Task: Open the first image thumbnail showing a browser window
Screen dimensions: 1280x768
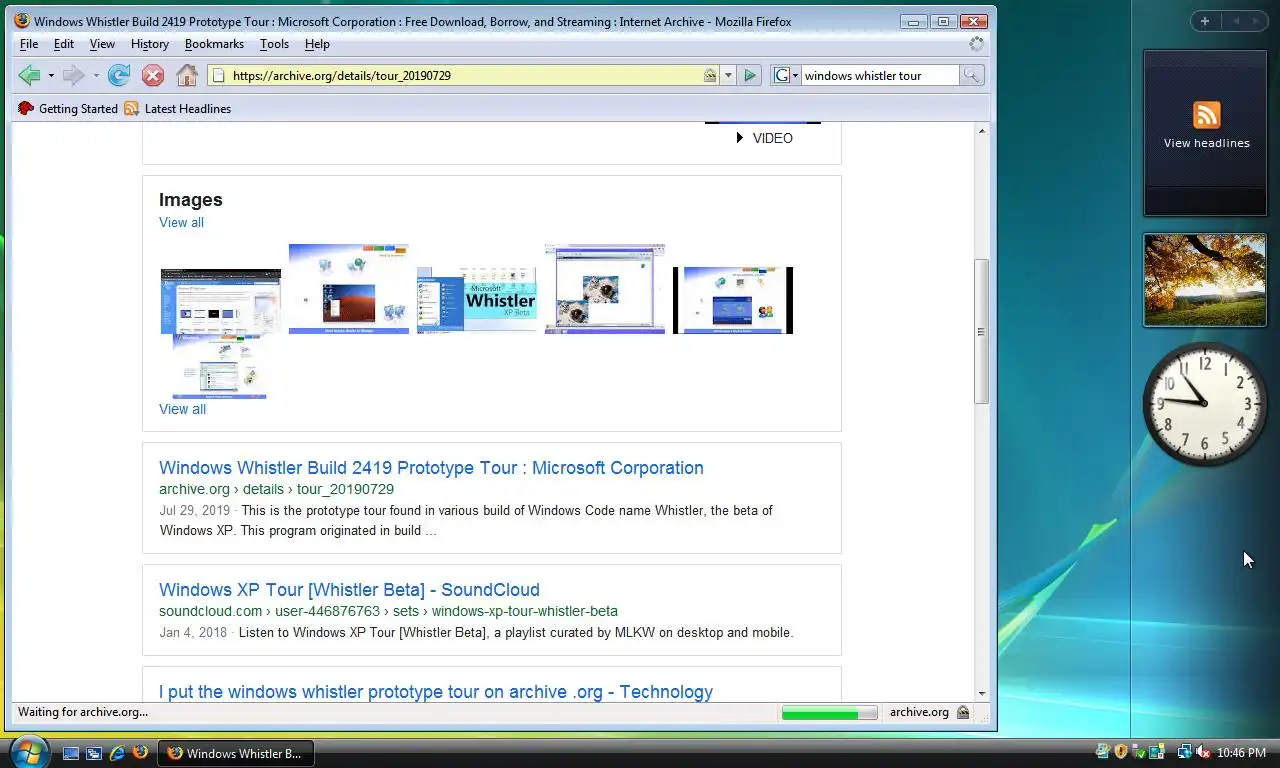Action: pos(221,301)
